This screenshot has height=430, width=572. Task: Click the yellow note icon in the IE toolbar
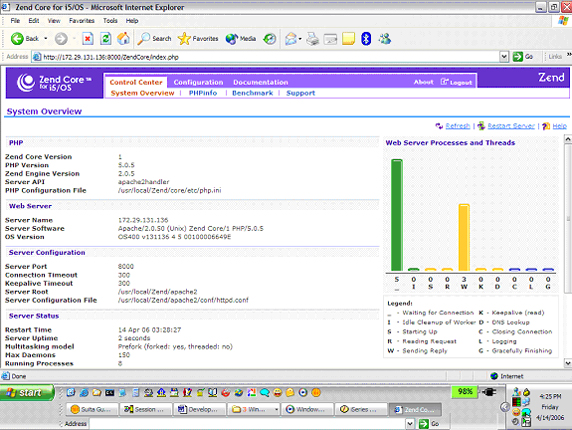point(348,39)
